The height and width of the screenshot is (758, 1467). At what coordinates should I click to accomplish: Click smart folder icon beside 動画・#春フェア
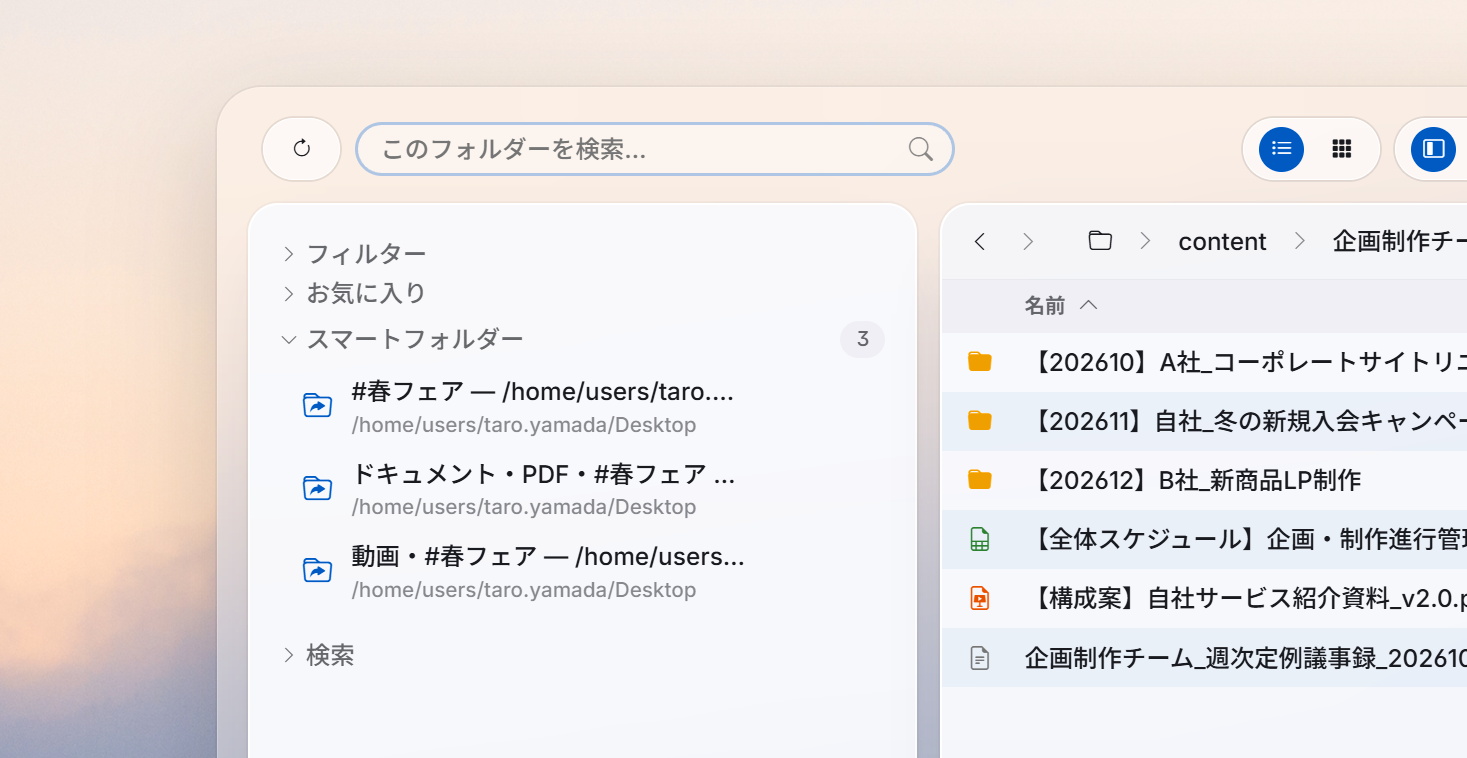pos(317,570)
